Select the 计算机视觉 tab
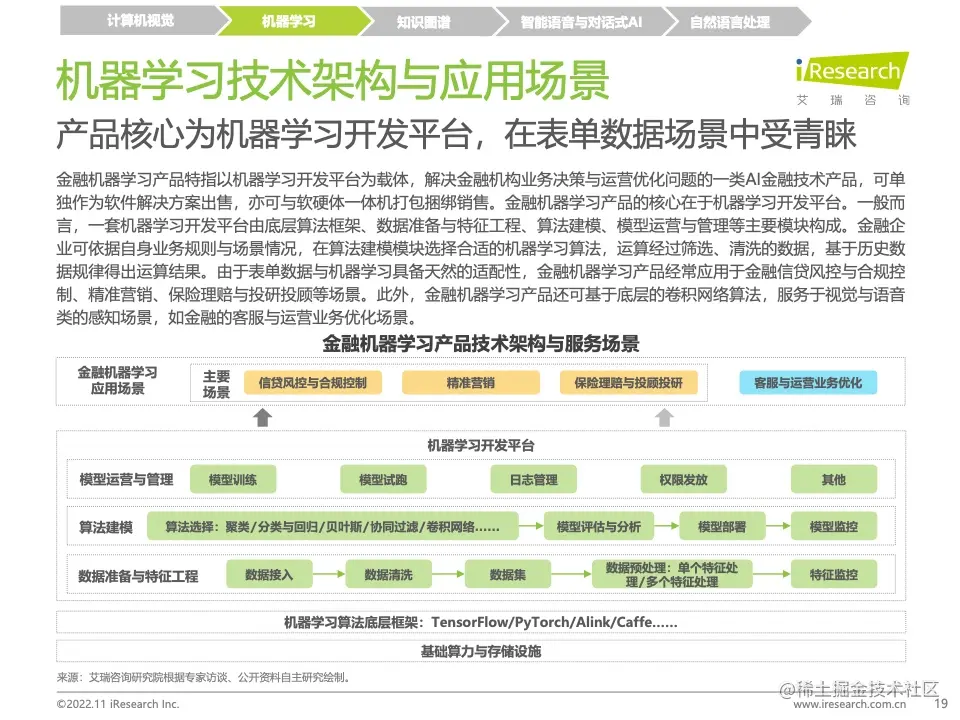960x720 pixels. click(140, 21)
